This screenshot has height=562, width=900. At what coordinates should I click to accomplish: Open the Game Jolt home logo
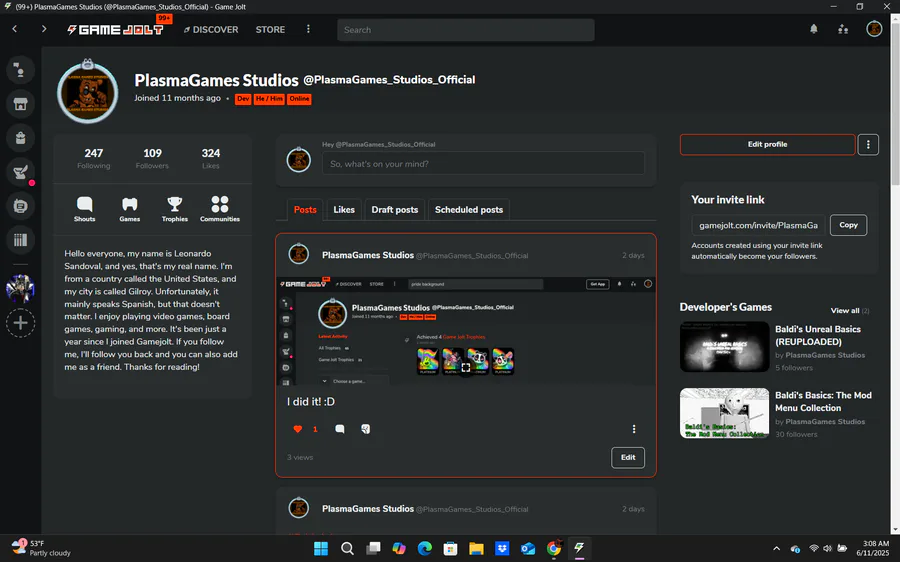pos(115,29)
